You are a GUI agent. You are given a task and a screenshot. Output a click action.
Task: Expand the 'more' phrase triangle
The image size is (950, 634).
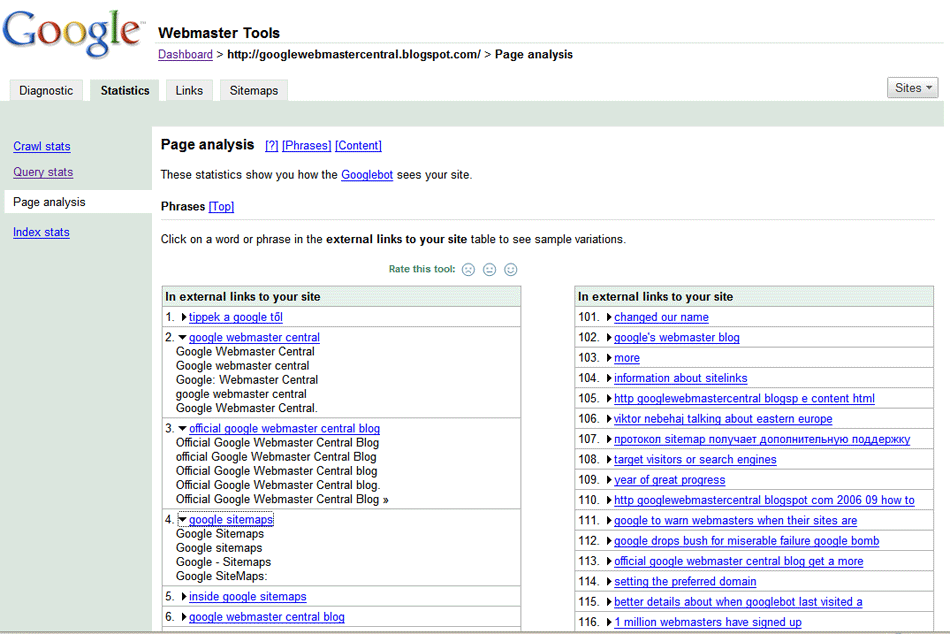coord(609,358)
